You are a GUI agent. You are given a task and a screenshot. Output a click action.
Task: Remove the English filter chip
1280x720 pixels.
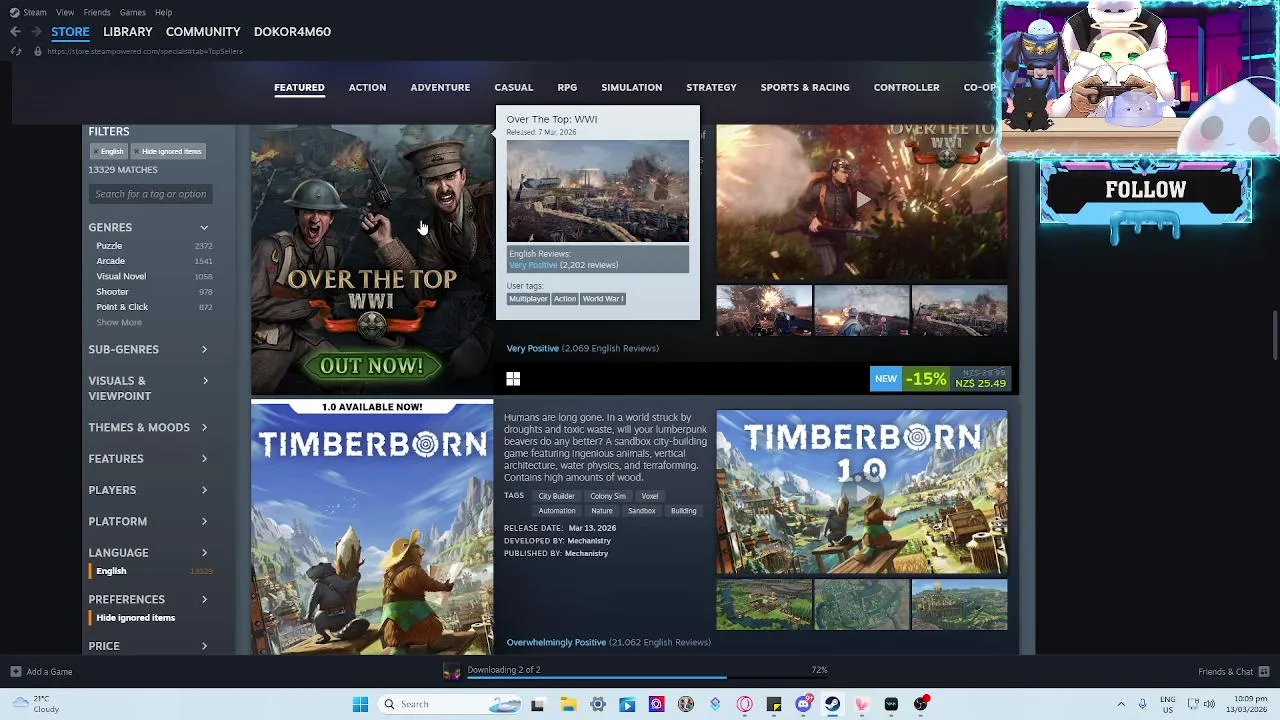(x=109, y=151)
